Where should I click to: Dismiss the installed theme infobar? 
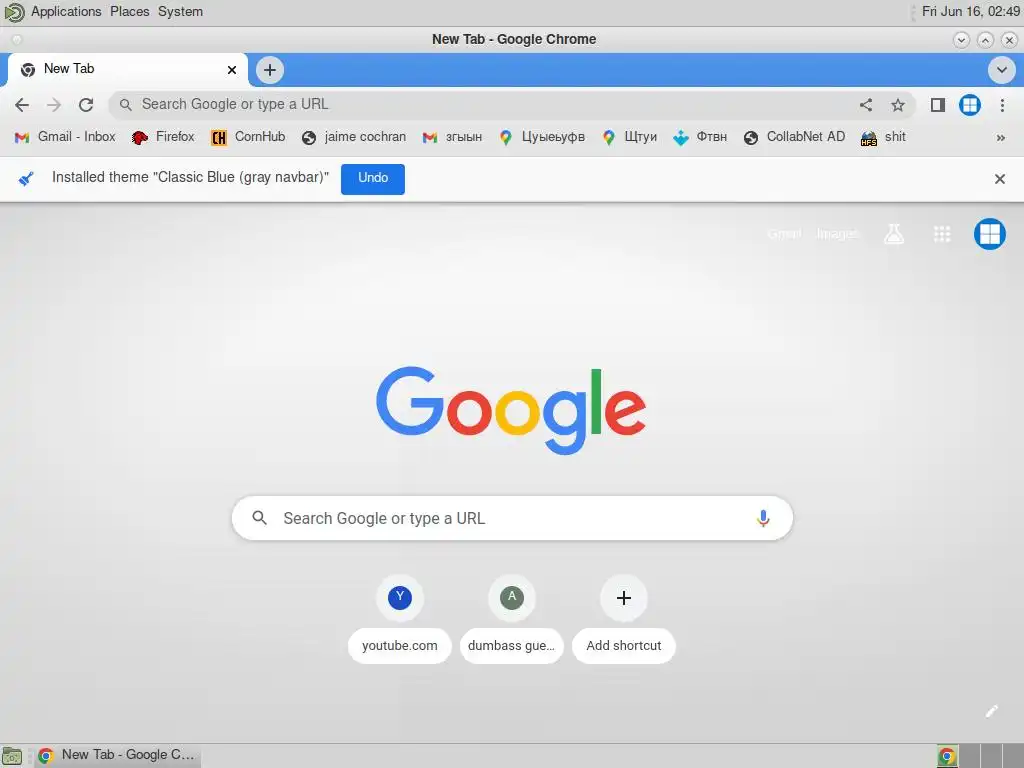point(999,179)
